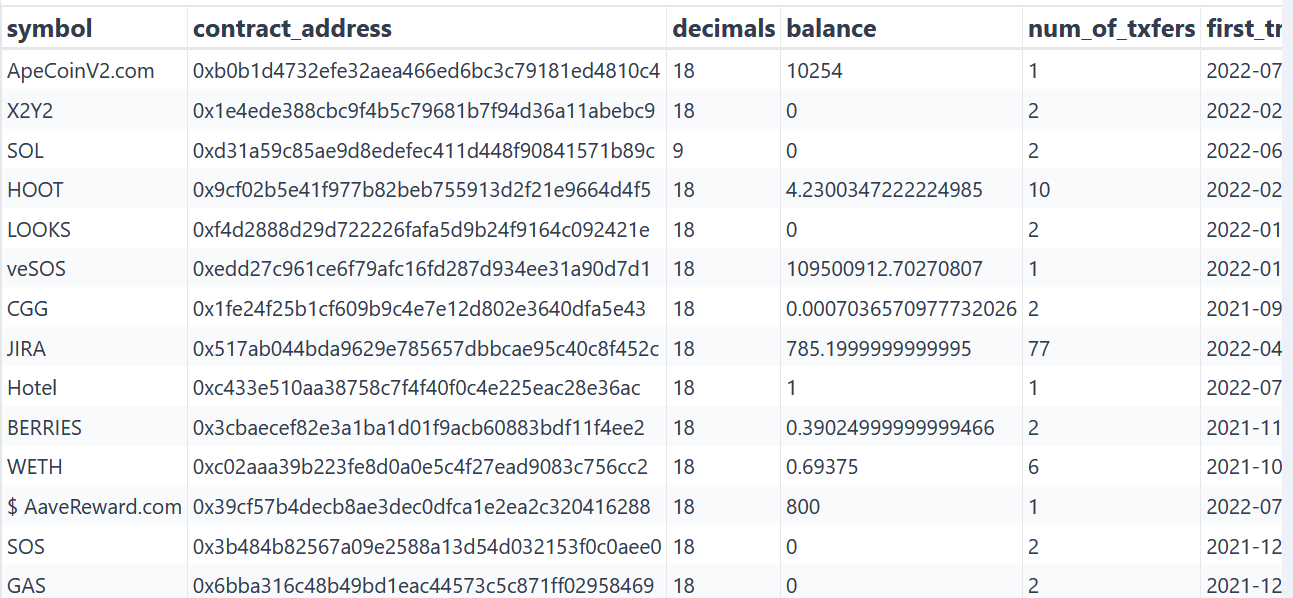Image resolution: width=1293 pixels, height=598 pixels.
Task: Click contract address starting 0xc433e510aa38
Action: click(417, 388)
